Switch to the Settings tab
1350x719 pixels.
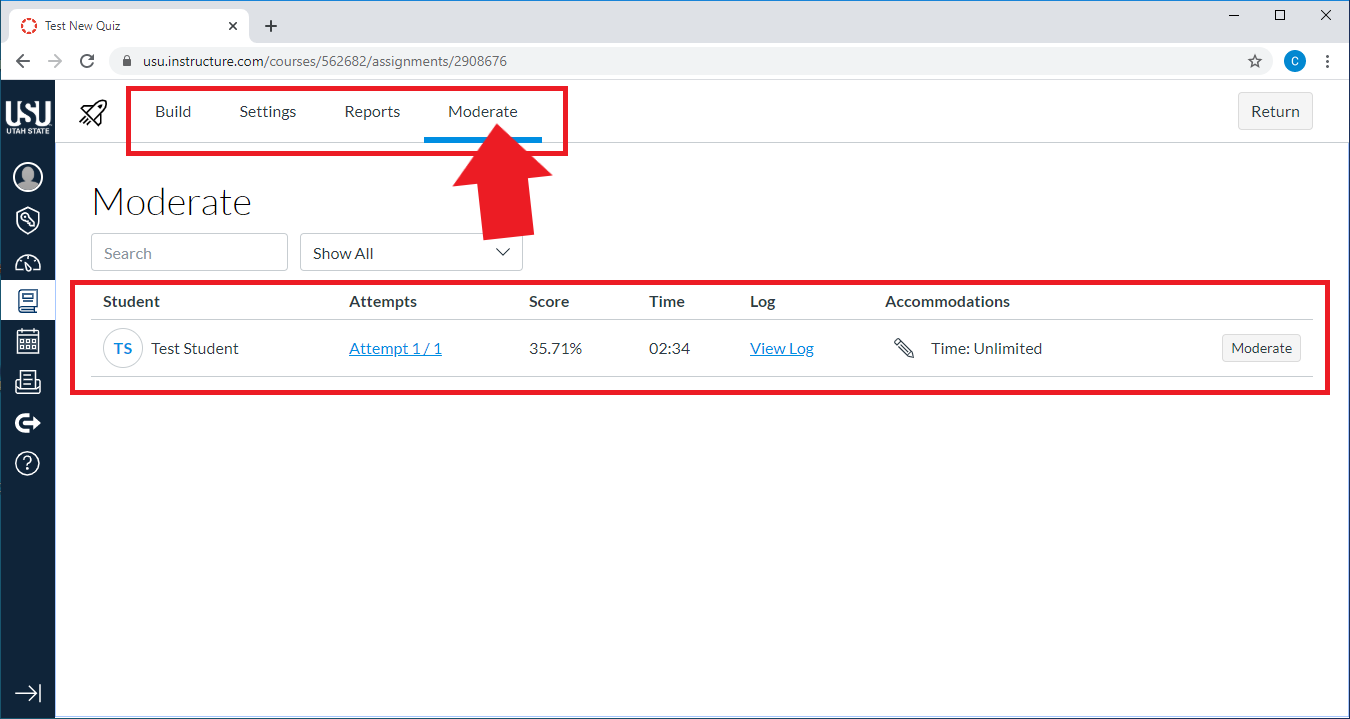(268, 112)
